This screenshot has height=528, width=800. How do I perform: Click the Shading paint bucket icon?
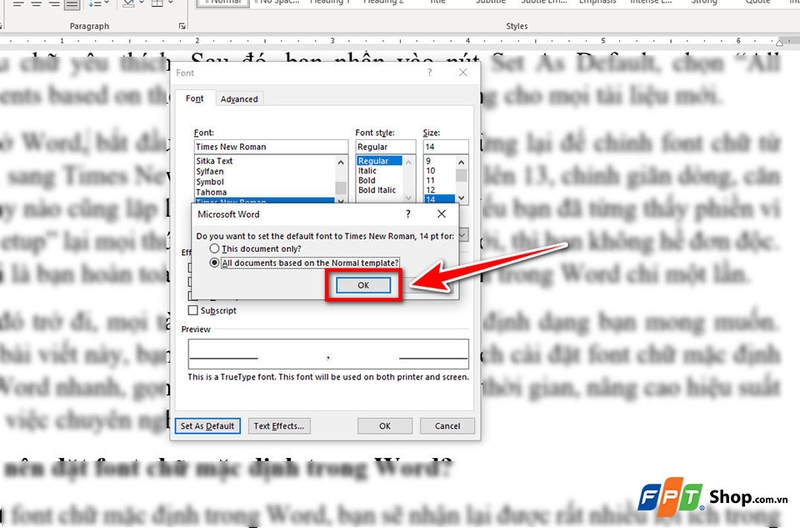(x=130, y=4)
